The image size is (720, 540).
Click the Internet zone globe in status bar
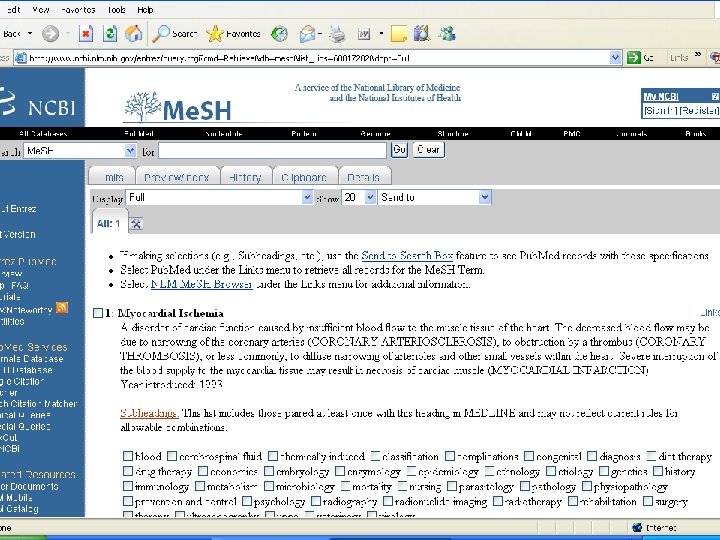pyautogui.click(x=636, y=528)
